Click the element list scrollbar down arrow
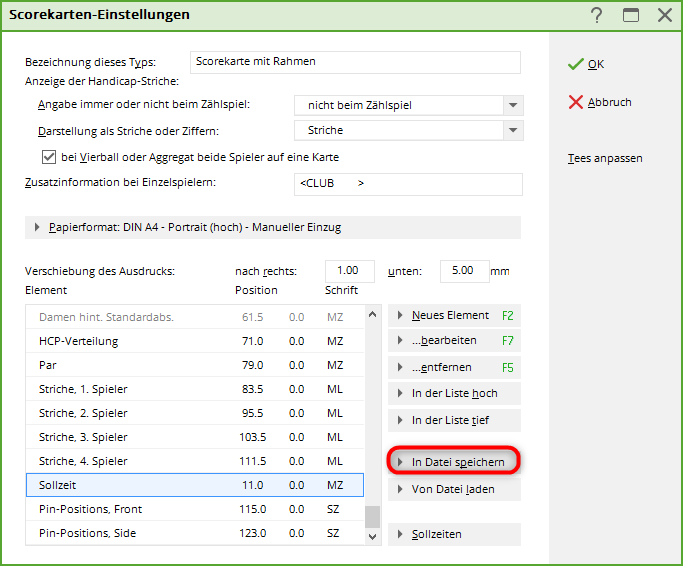The height and width of the screenshot is (566, 683). click(x=373, y=537)
